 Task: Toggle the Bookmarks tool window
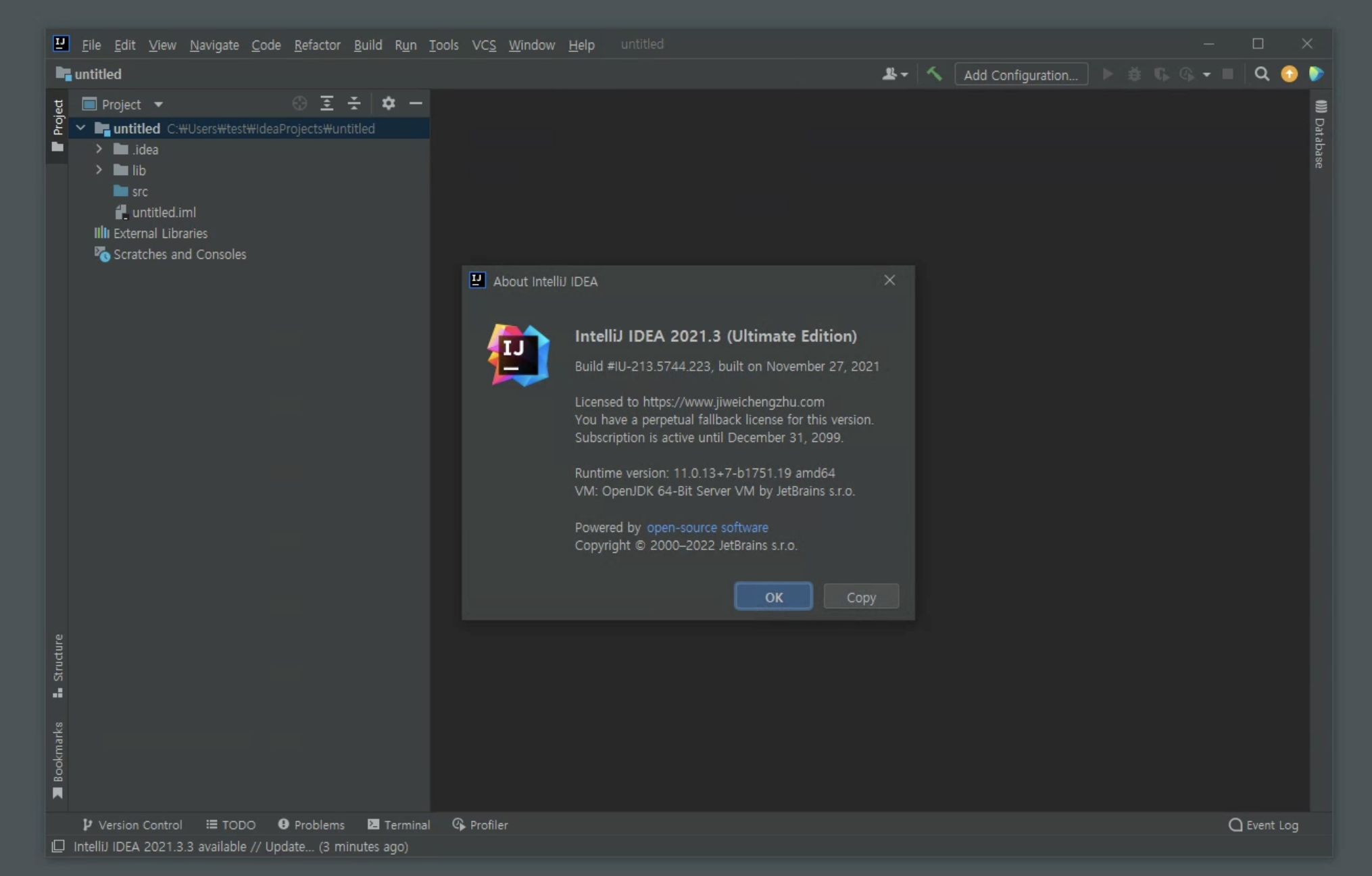tap(58, 759)
